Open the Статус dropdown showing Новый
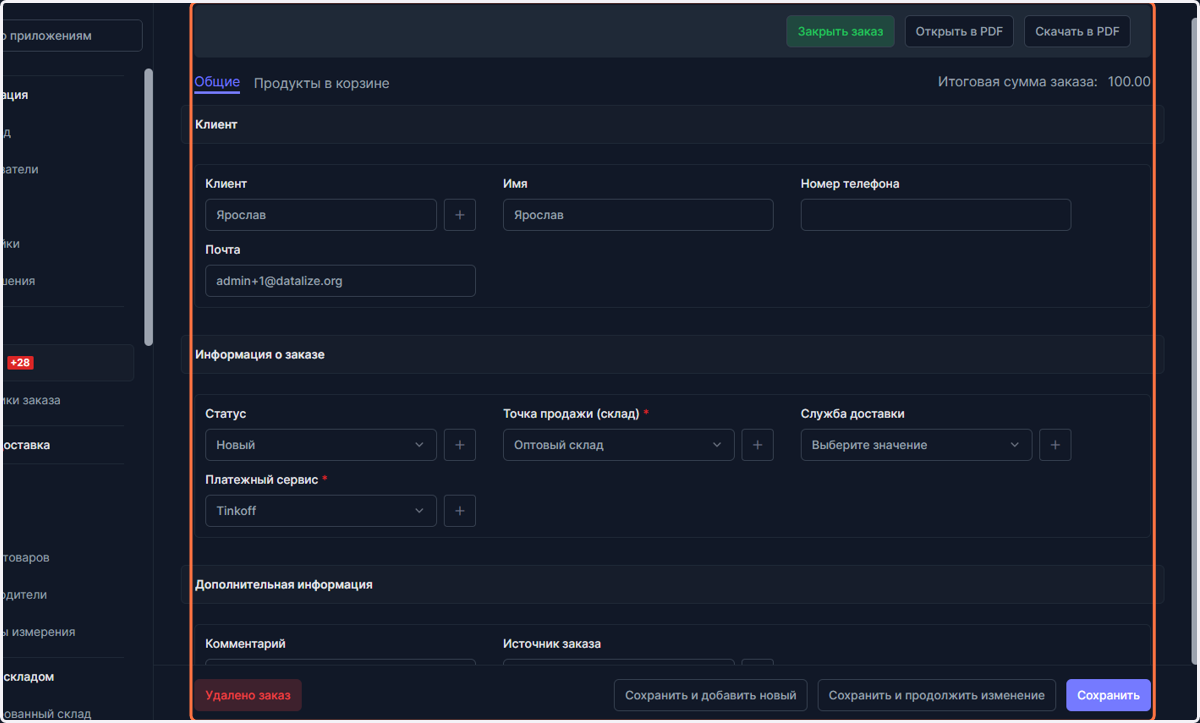The width and height of the screenshot is (1200, 723). tap(321, 445)
